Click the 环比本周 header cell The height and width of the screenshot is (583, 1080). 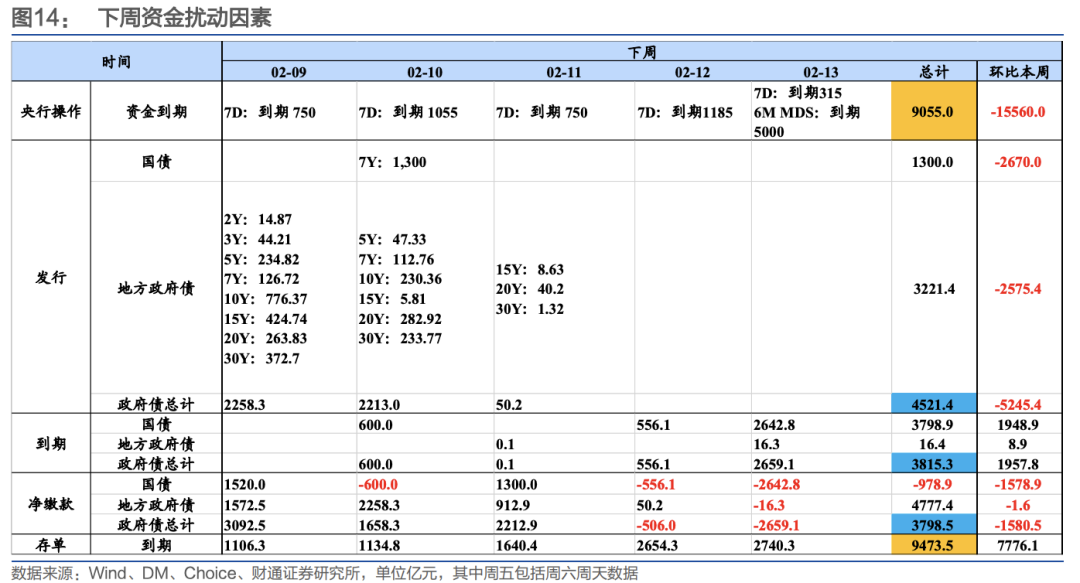(x=1021, y=73)
